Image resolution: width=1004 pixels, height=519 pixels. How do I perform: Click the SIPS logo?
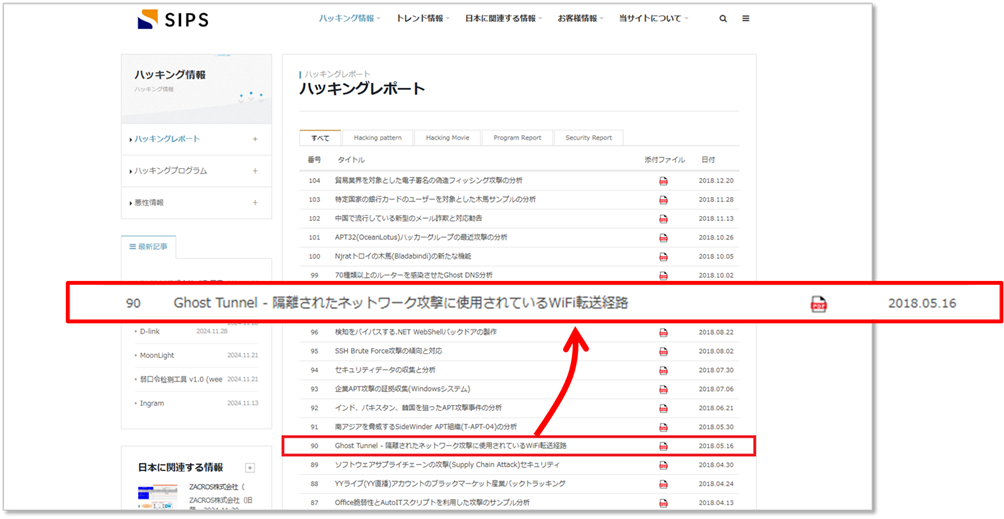click(173, 19)
